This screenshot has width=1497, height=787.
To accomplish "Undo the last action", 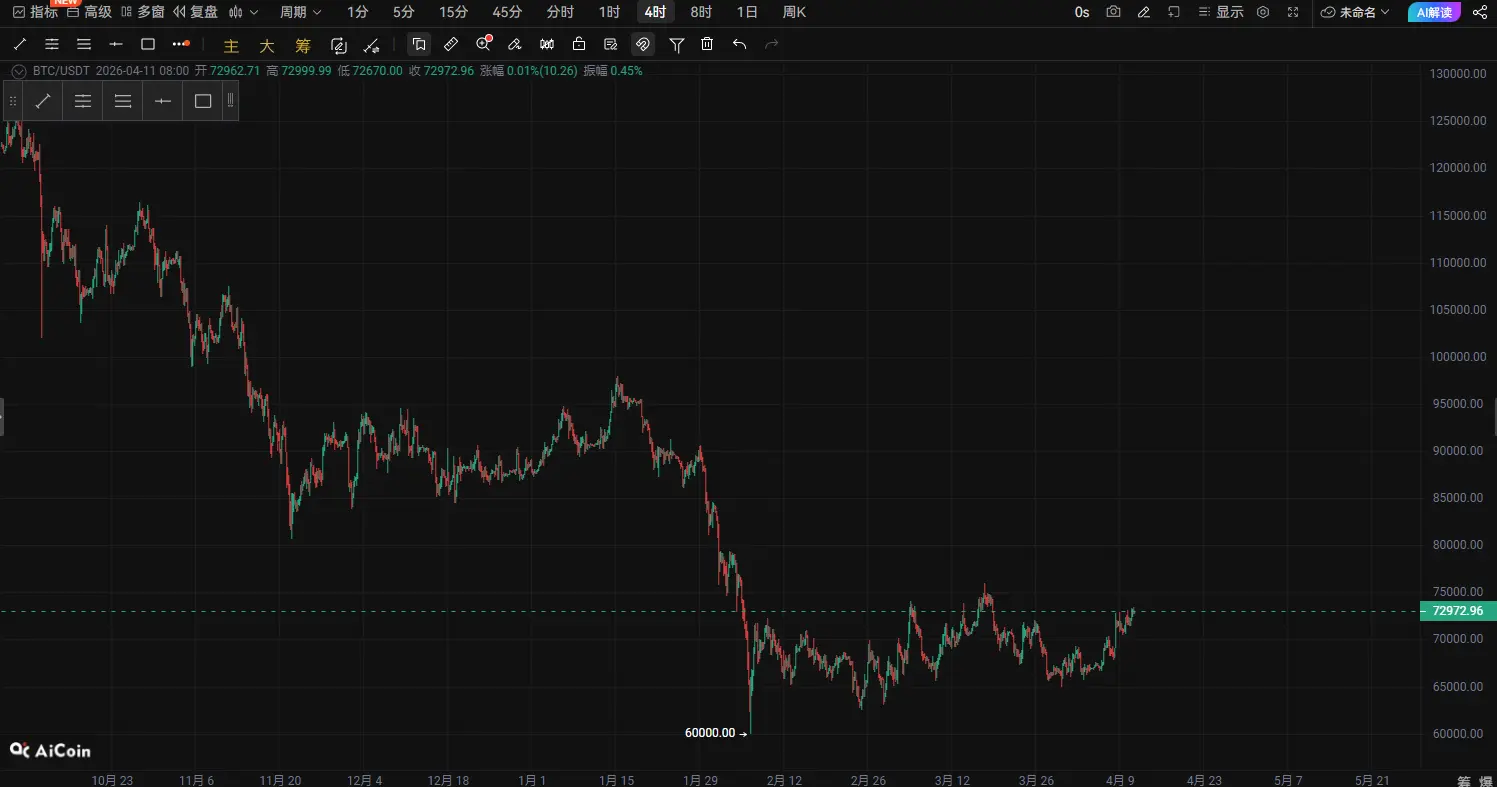I will pyautogui.click(x=739, y=44).
